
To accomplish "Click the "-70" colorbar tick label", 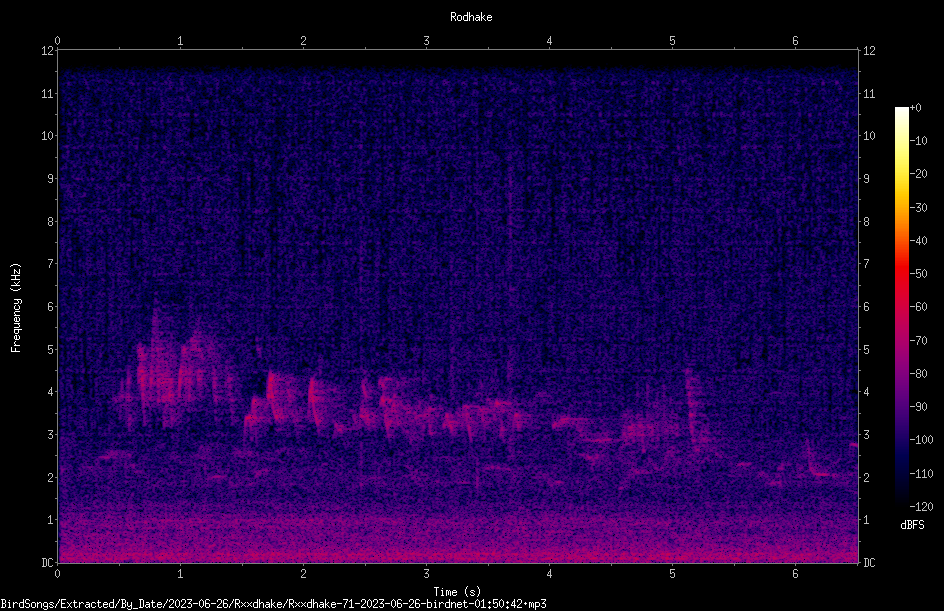I will (x=918, y=341).
